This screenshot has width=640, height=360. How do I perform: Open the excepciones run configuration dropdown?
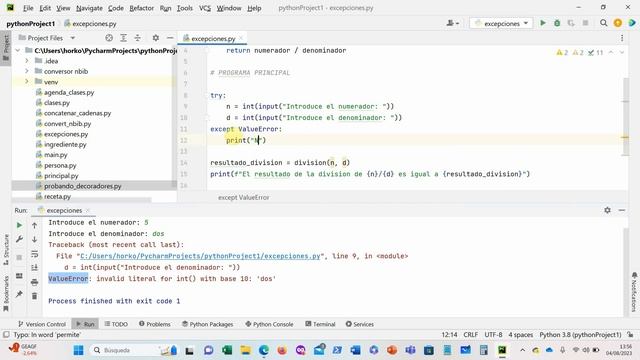pos(501,24)
